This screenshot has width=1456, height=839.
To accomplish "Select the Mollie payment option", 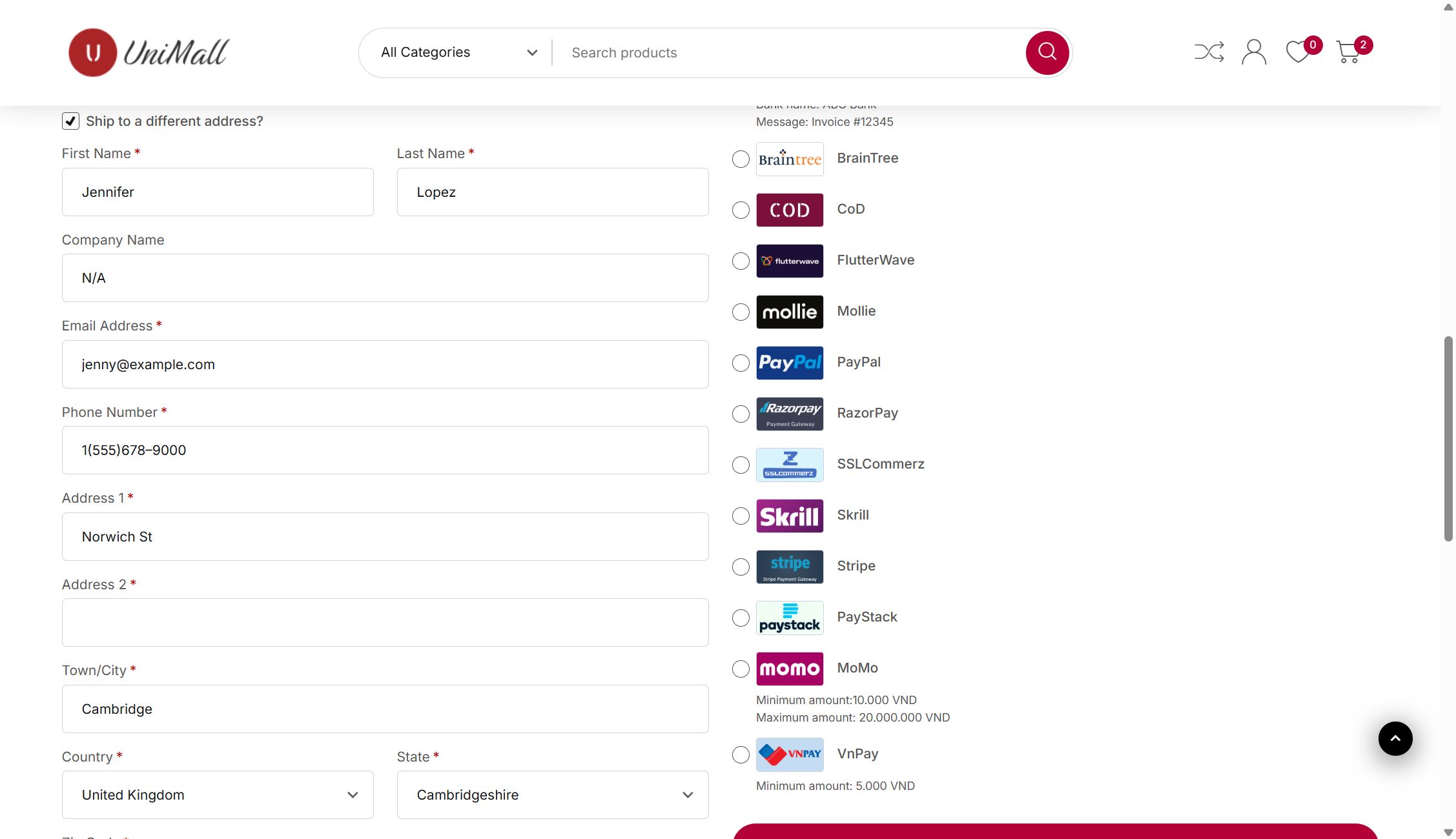I will click(741, 312).
